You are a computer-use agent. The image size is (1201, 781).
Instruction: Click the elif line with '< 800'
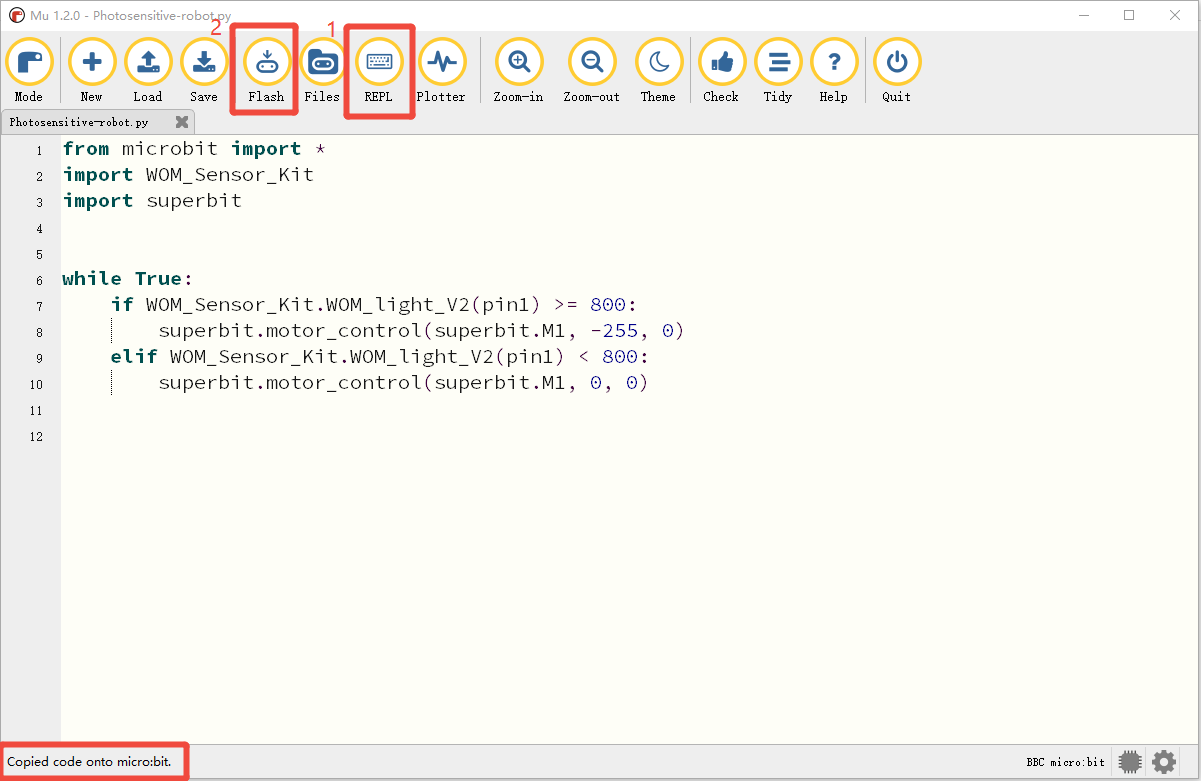click(380, 357)
